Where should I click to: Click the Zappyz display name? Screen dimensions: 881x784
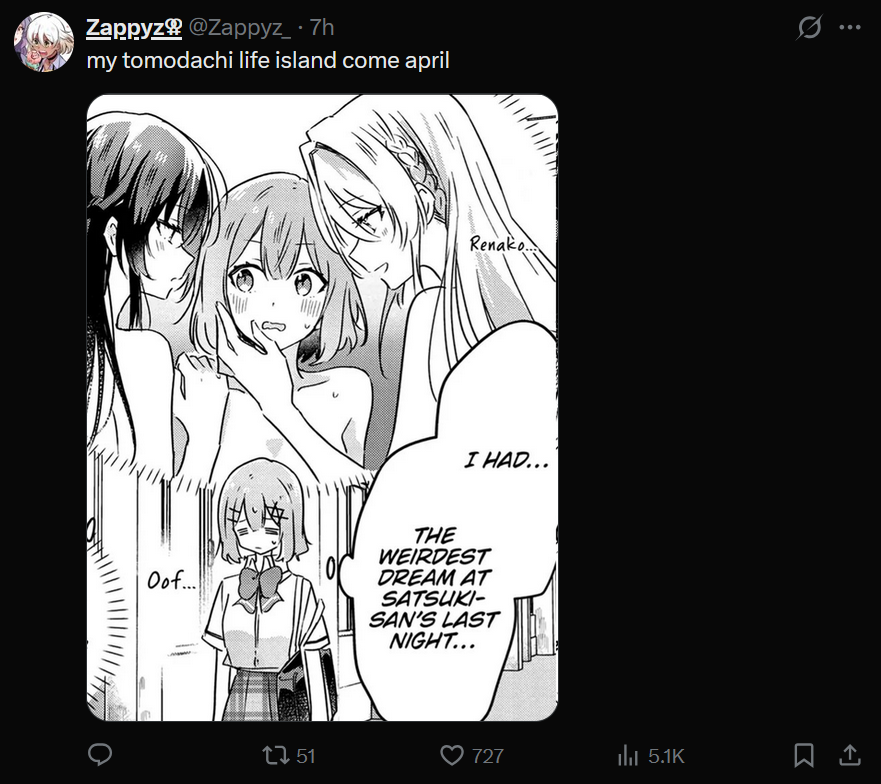pos(126,28)
